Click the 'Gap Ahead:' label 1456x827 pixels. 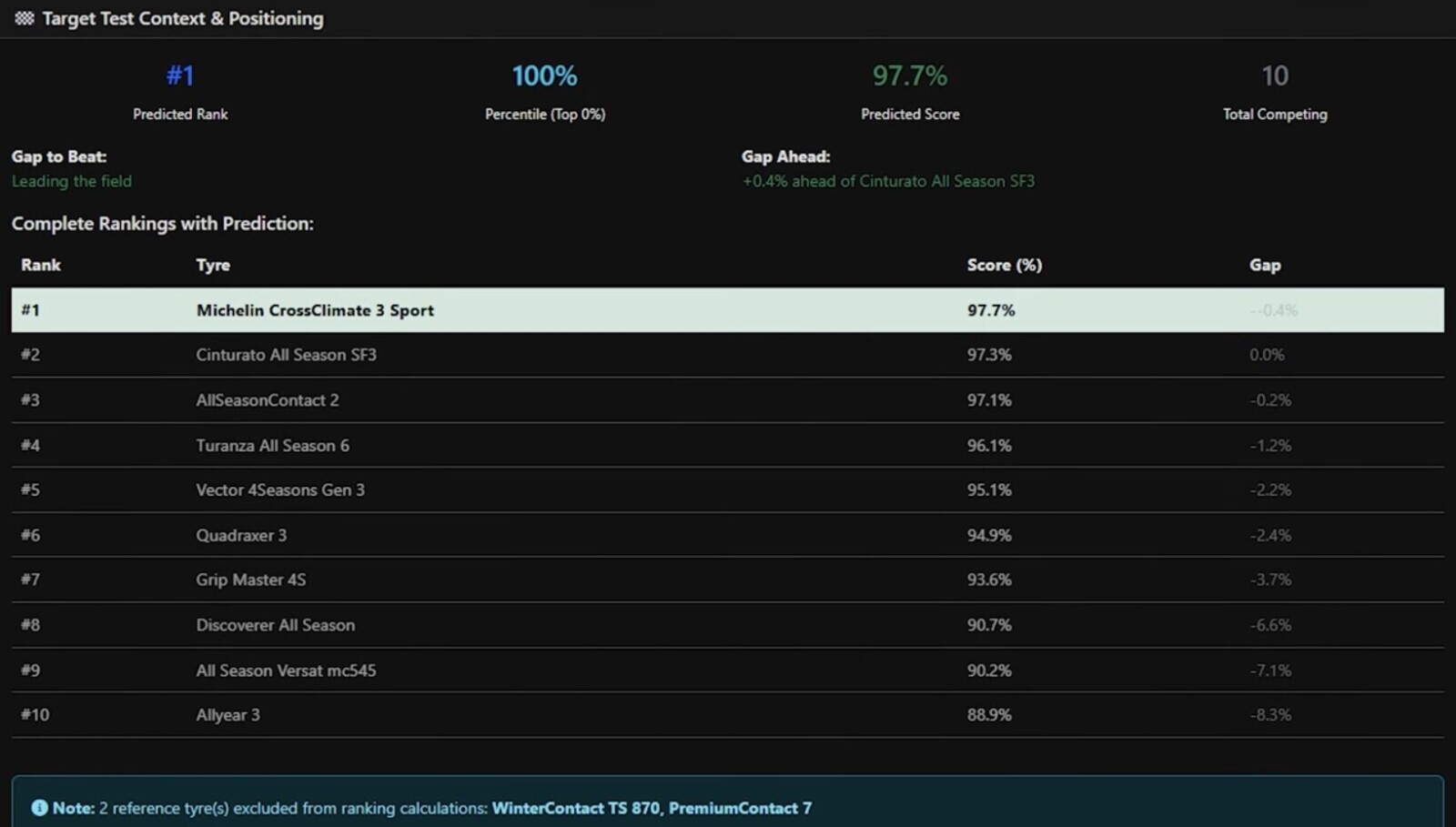(x=786, y=156)
